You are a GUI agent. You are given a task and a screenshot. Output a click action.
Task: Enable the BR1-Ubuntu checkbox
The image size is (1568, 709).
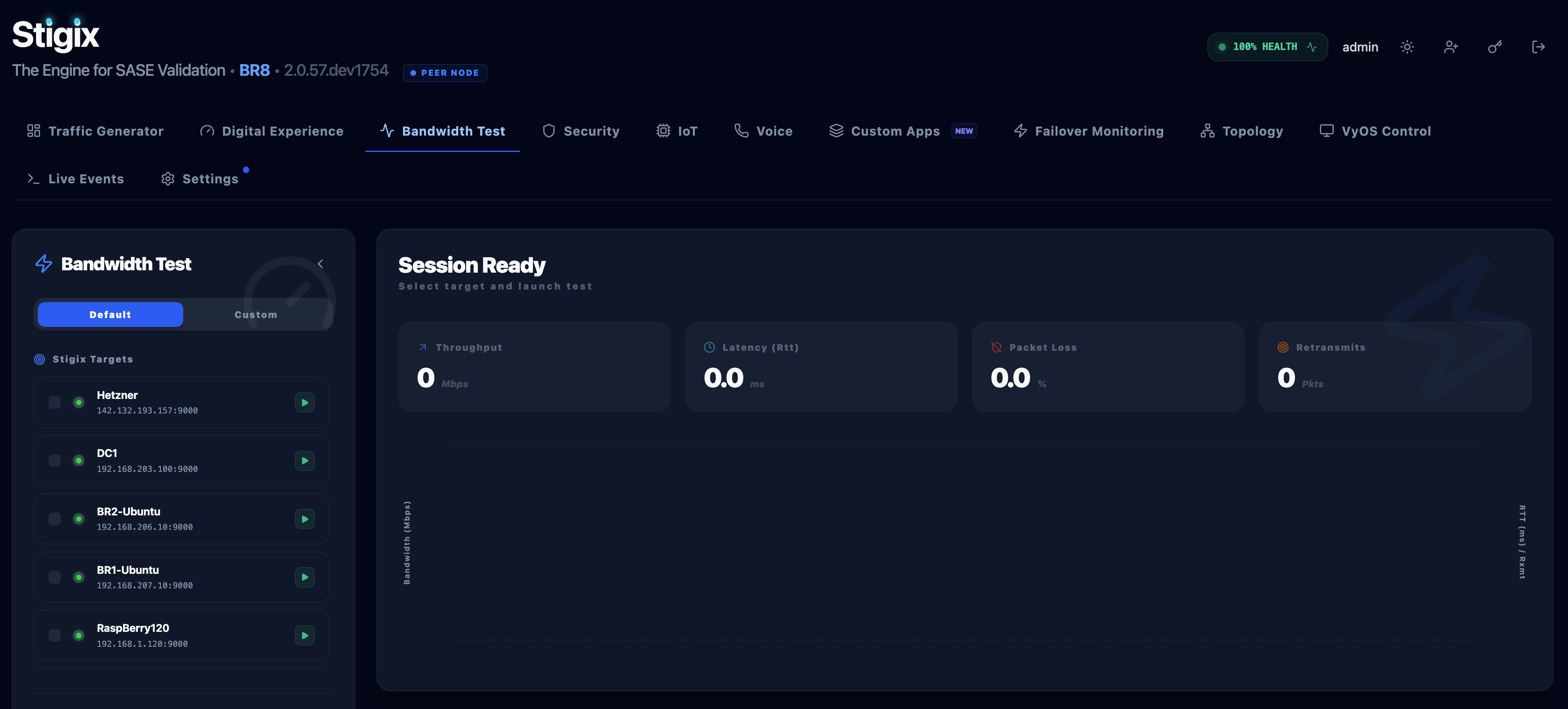tap(55, 577)
